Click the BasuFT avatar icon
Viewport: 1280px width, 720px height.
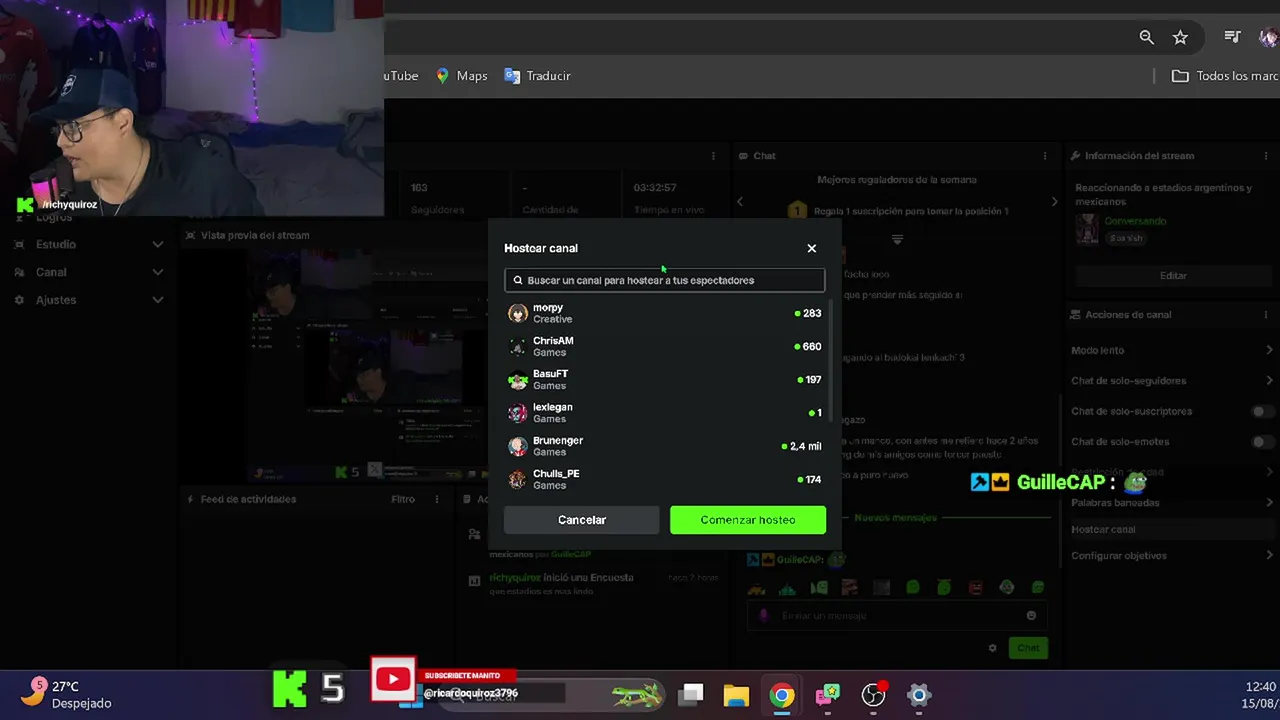click(x=517, y=380)
